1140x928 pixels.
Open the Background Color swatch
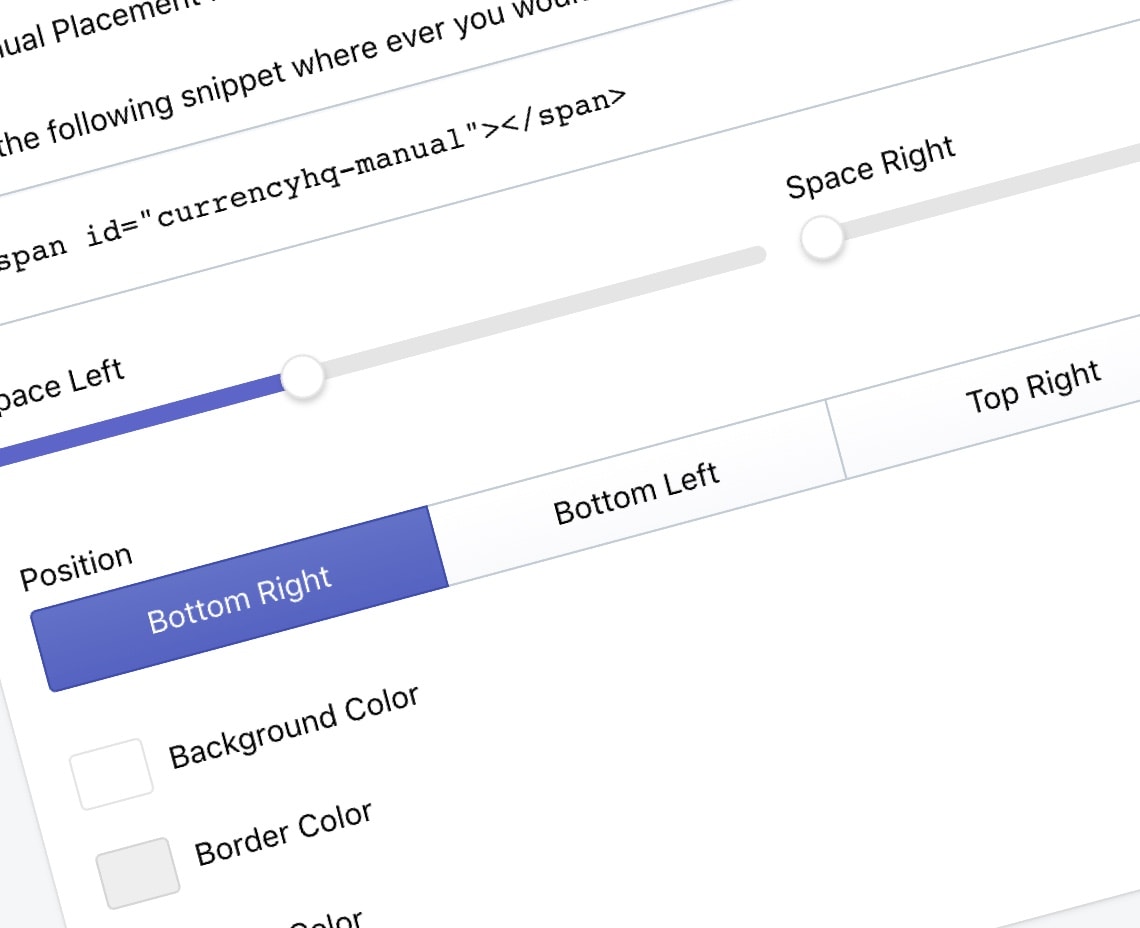(x=111, y=774)
